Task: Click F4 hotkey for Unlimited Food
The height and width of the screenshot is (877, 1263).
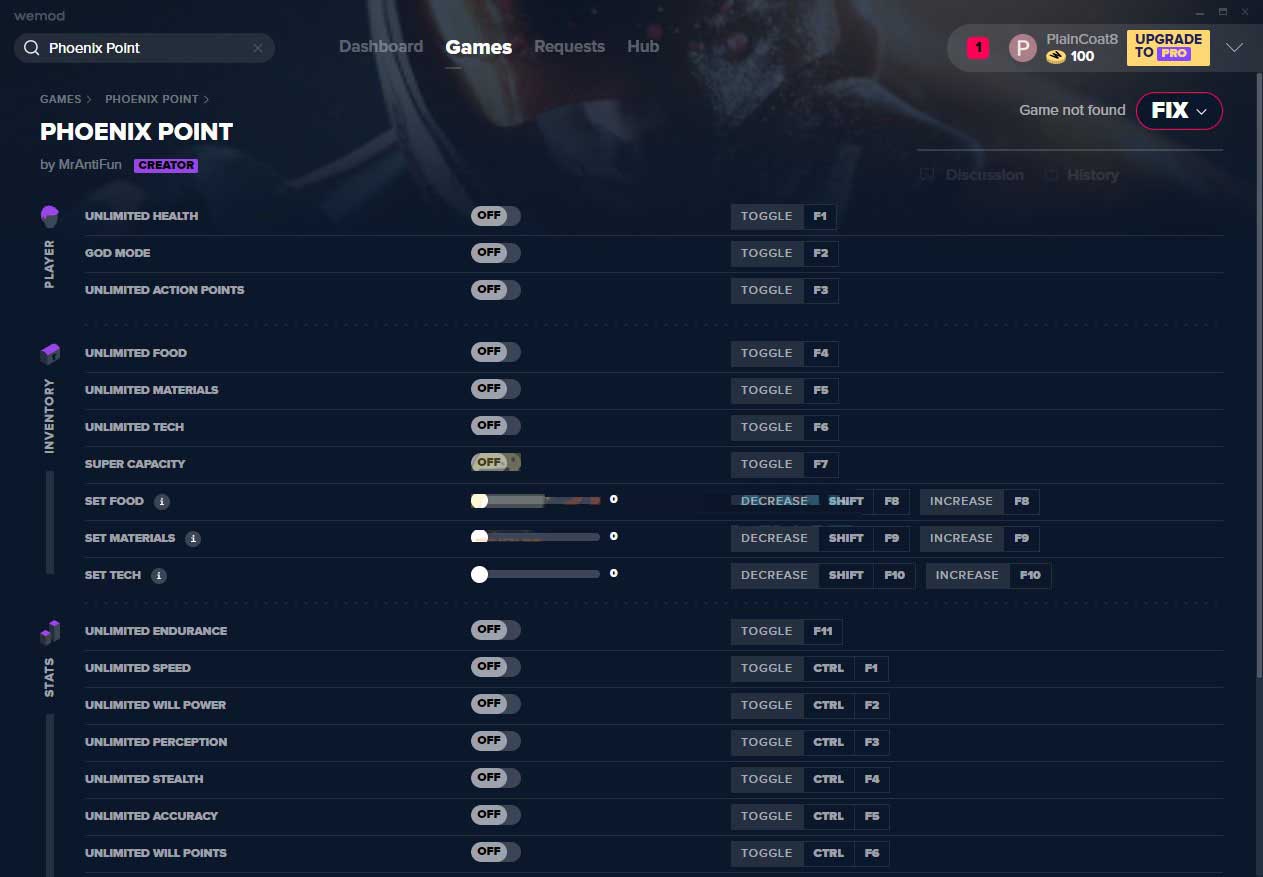Action: (x=821, y=353)
